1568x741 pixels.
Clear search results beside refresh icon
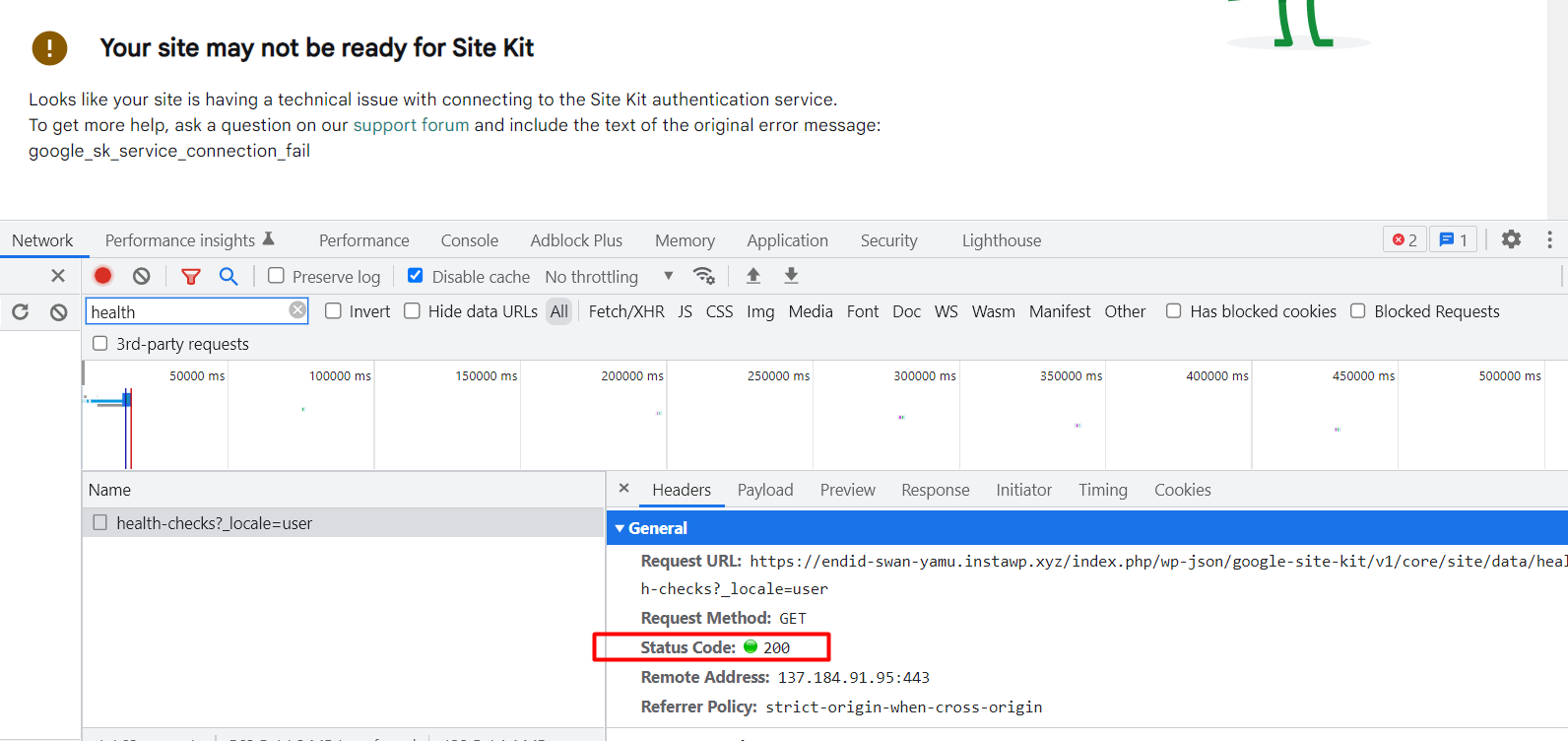pos(59,312)
